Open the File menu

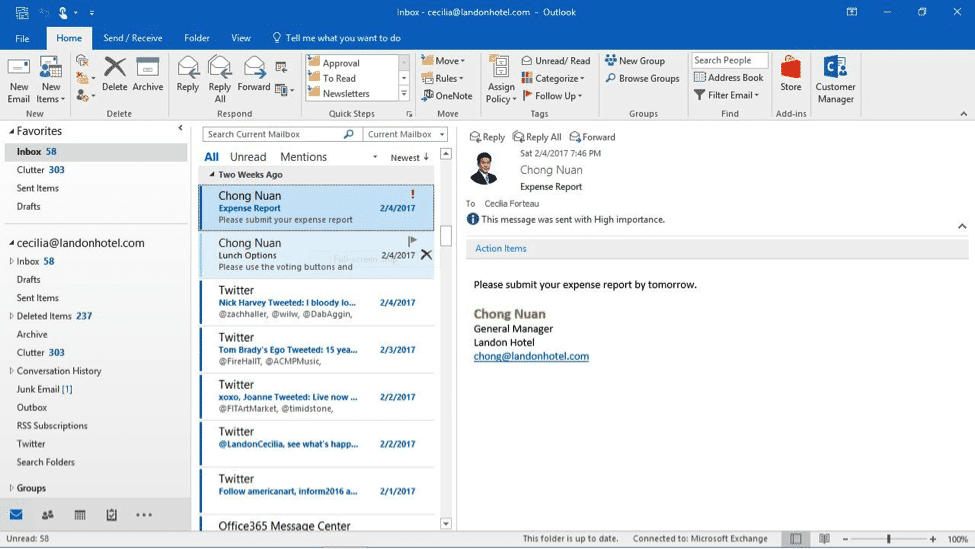[22, 38]
